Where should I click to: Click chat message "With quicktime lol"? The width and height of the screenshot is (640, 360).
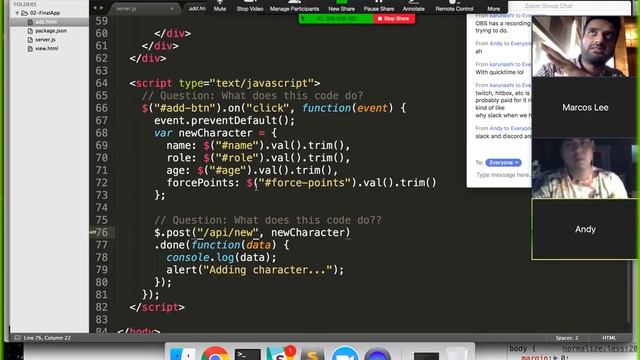click(x=499, y=72)
